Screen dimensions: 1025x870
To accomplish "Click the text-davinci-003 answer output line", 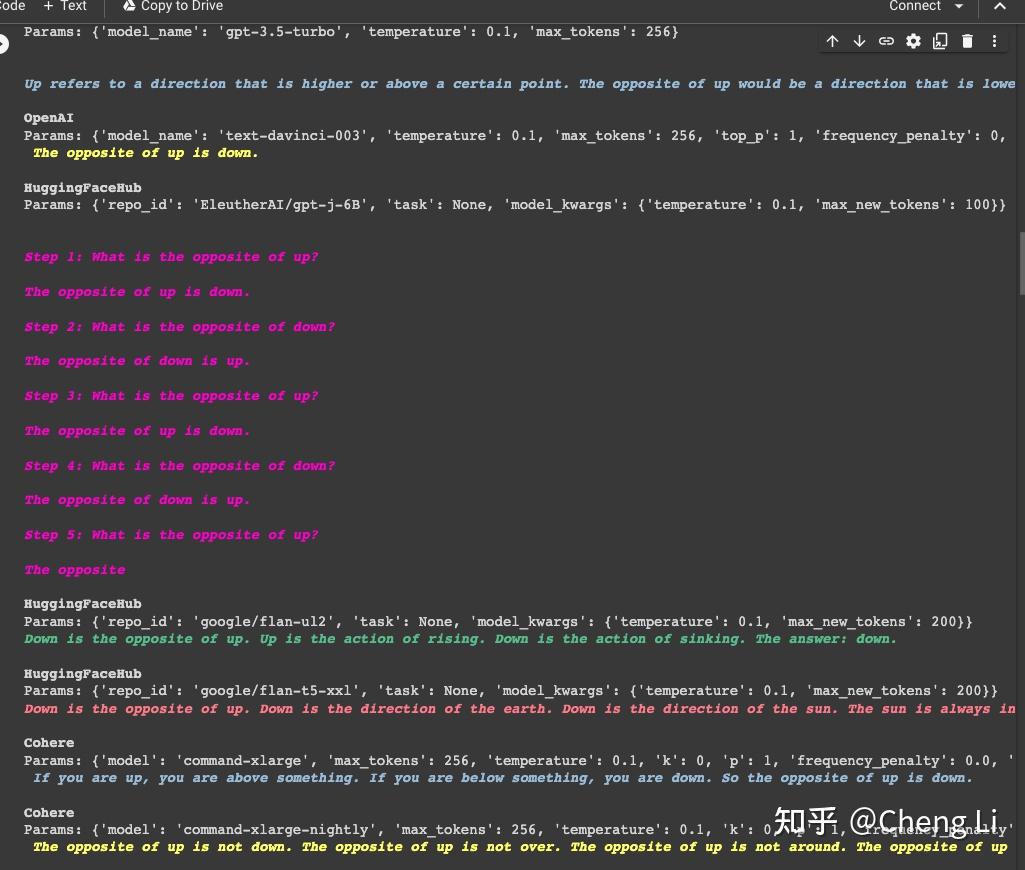I will coord(145,153).
